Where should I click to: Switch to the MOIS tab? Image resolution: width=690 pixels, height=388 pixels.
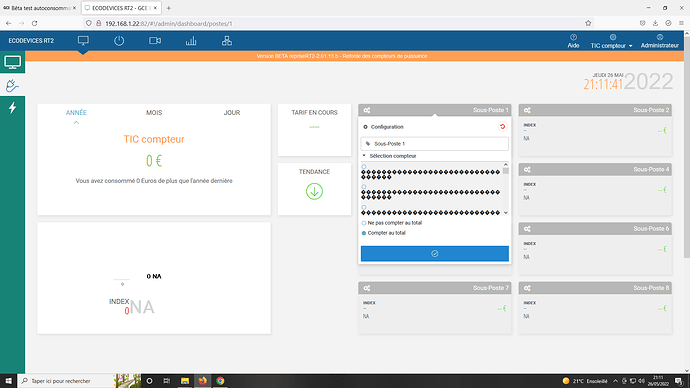(x=154, y=113)
